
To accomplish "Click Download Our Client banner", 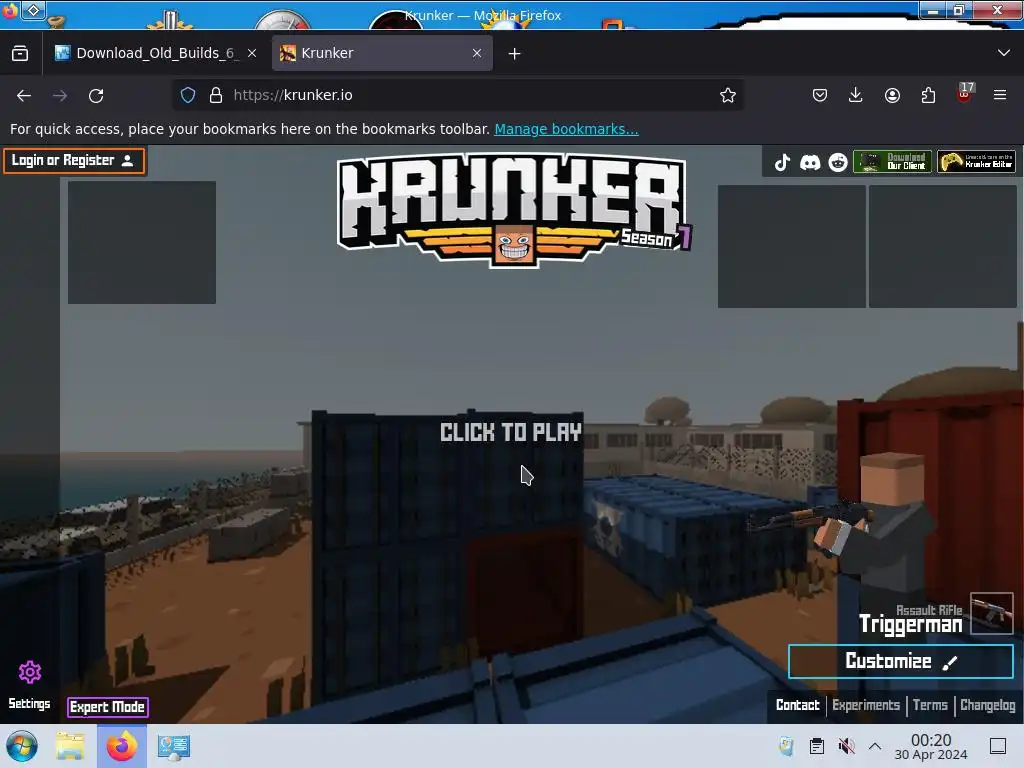I will click(892, 161).
